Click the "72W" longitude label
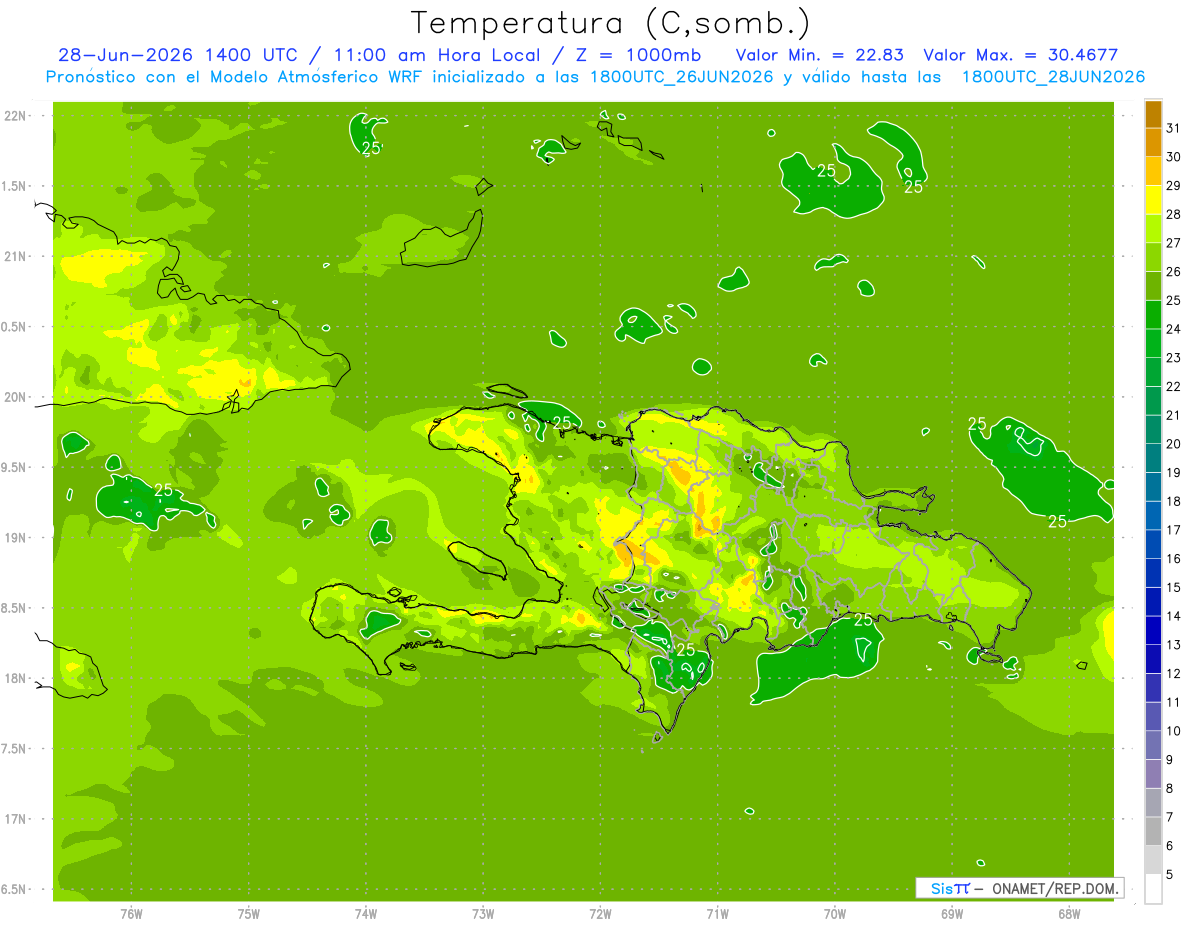The height and width of the screenshot is (927, 1200). coord(600,913)
